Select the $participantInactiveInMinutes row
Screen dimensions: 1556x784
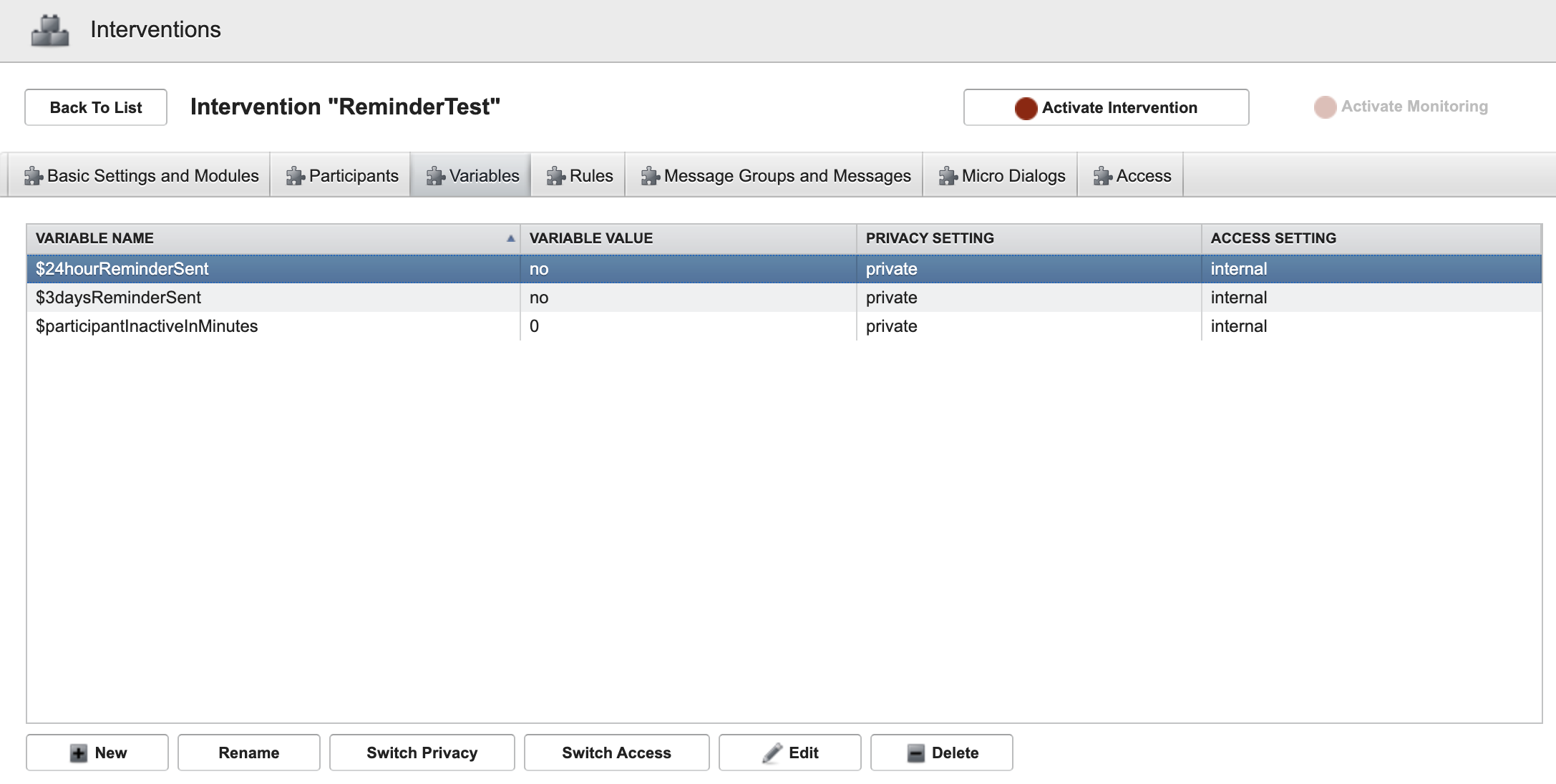(x=147, y=326)
